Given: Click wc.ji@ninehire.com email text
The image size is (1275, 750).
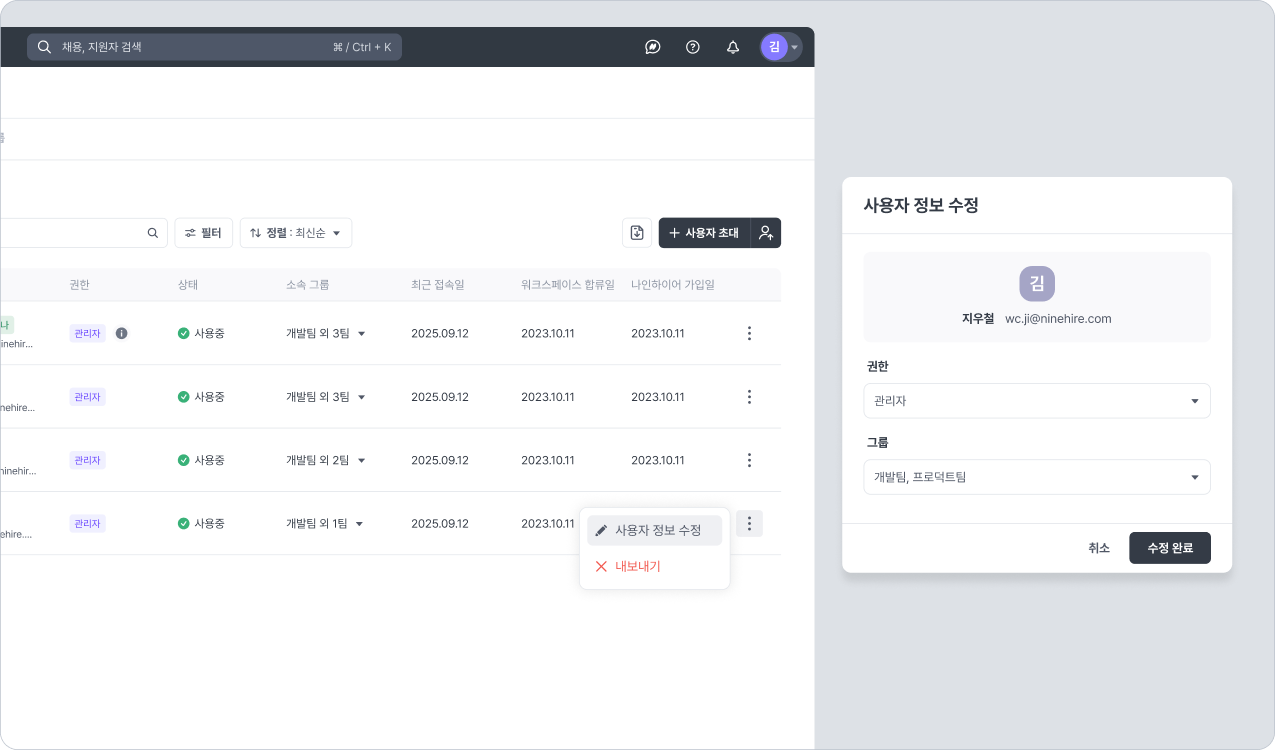Looking at the screenshot, I should (x=1058, y=319).
